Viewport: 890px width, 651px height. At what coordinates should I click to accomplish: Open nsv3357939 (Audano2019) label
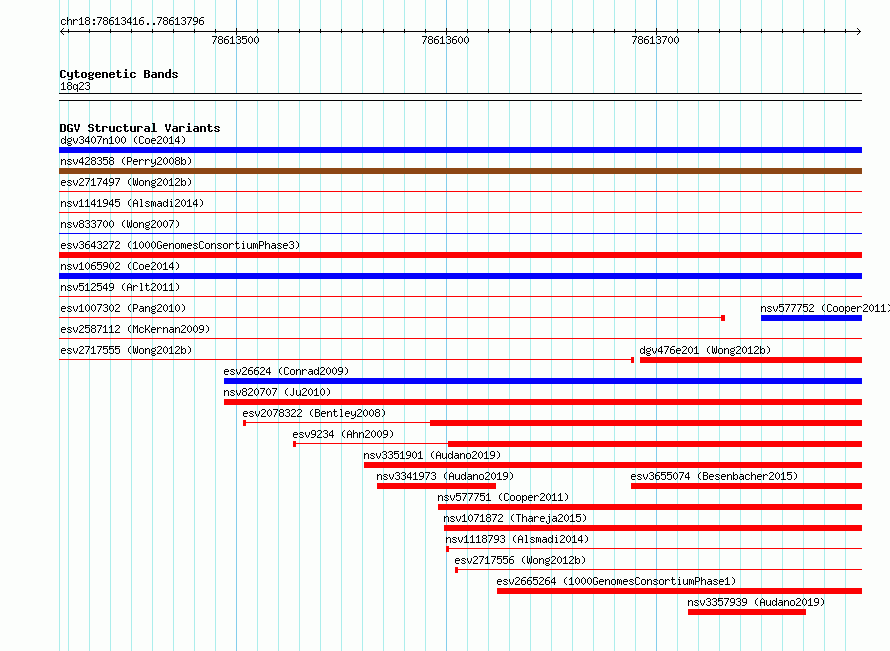click(755, 602)
